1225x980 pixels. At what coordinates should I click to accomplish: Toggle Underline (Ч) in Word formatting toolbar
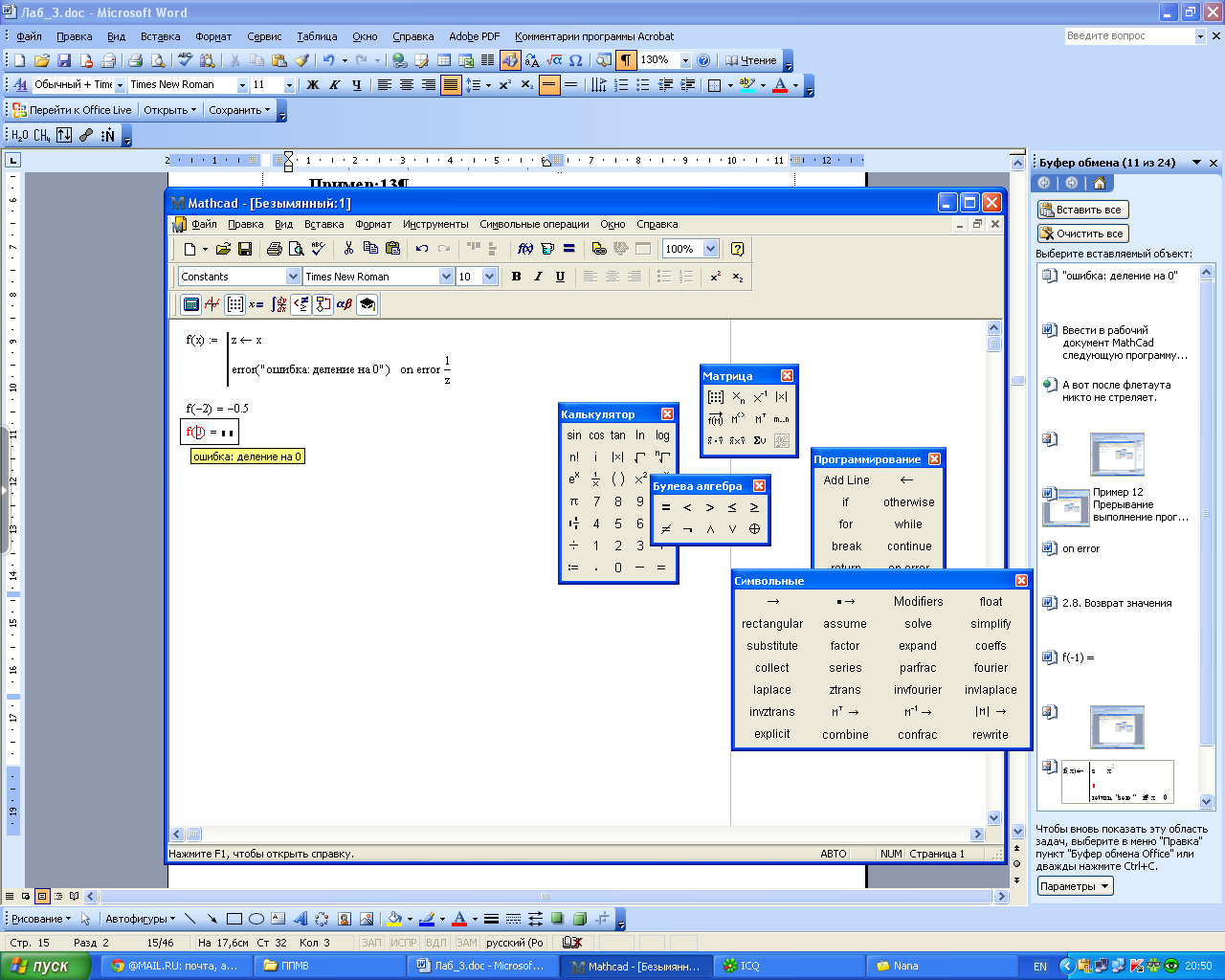tap(357, 85)
